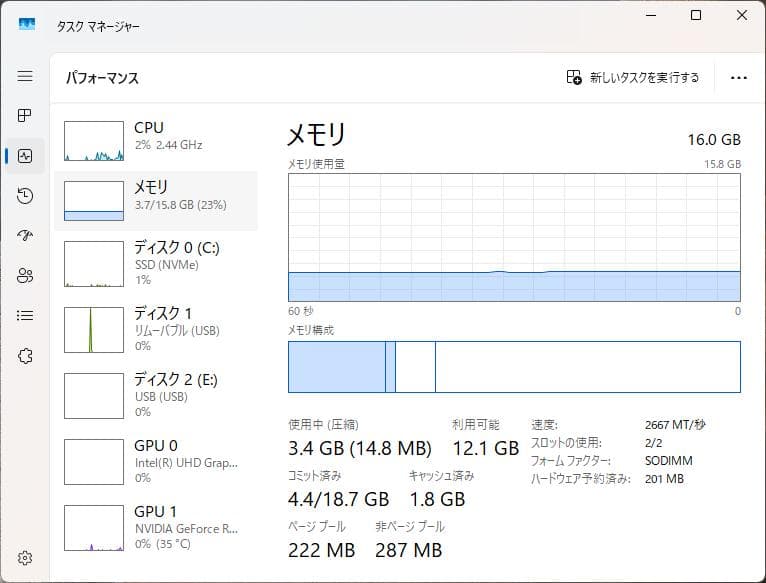The image size is (766, 583).
Task: Open Task Manager settings gear
Action: click(25, 558)
